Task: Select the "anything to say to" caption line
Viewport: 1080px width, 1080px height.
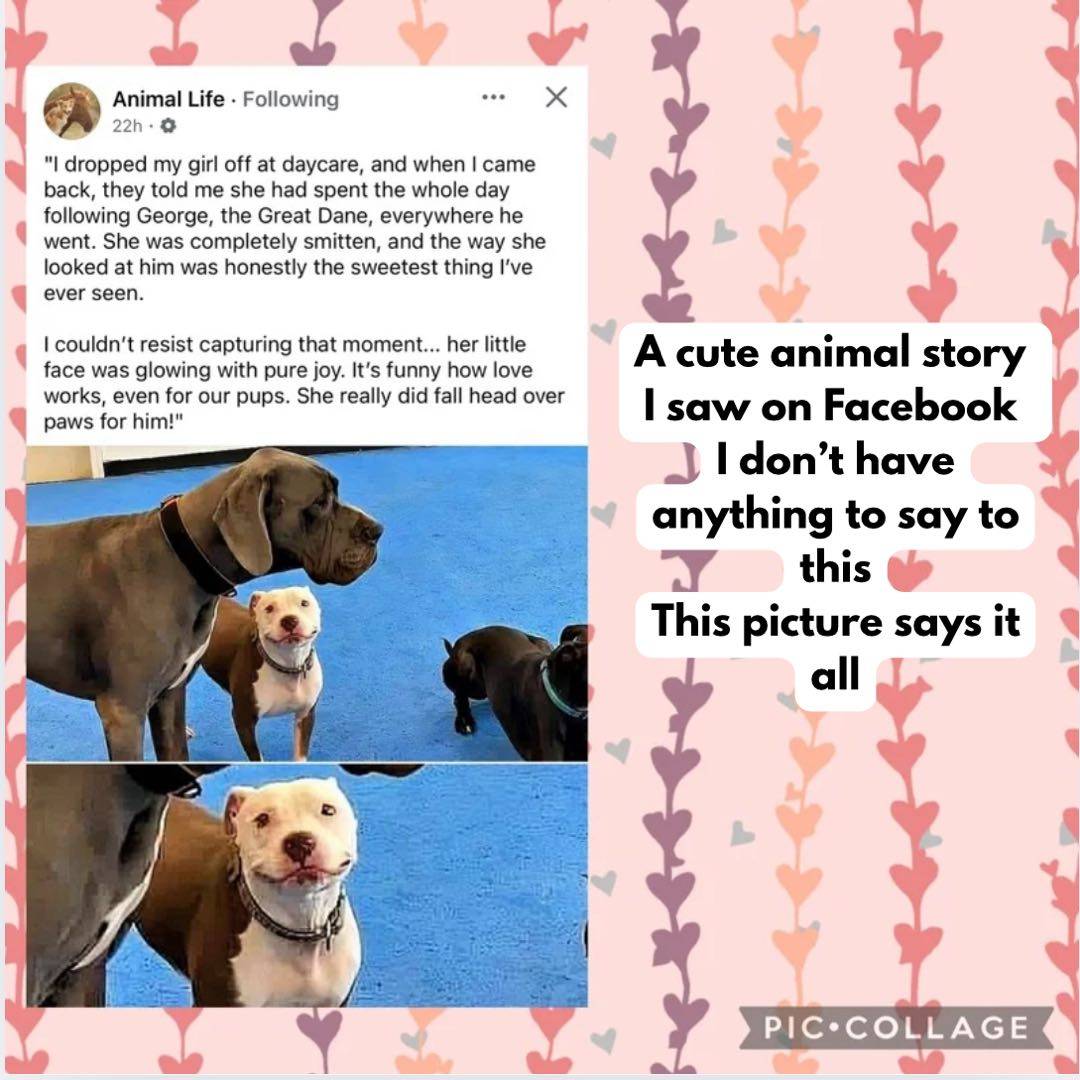Action: [835, 515]
